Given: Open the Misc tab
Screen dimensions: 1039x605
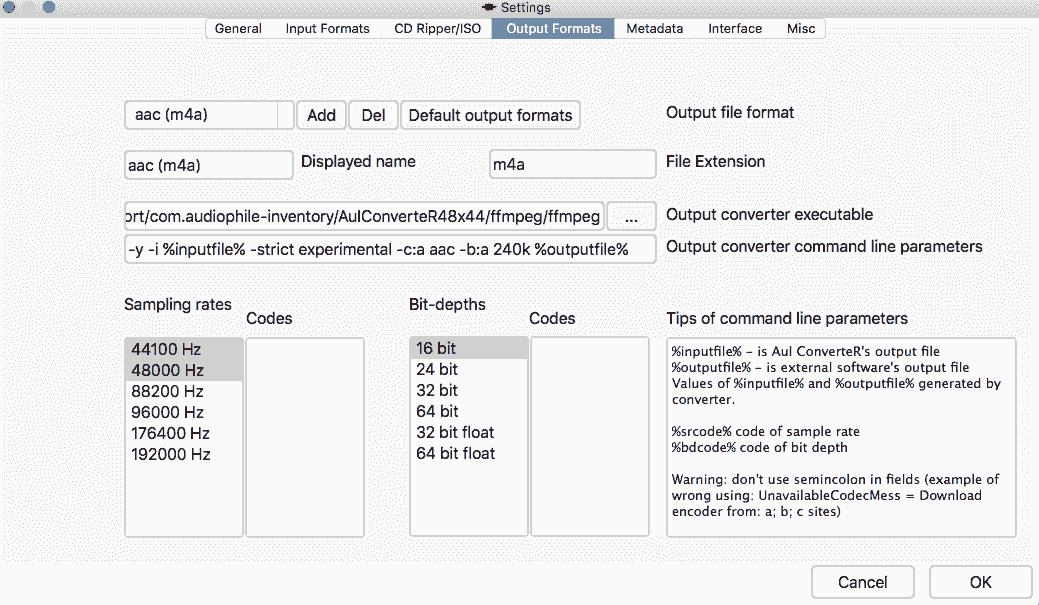Looking at the screenshot, I should pyautogui.click(x=800, y=28).
